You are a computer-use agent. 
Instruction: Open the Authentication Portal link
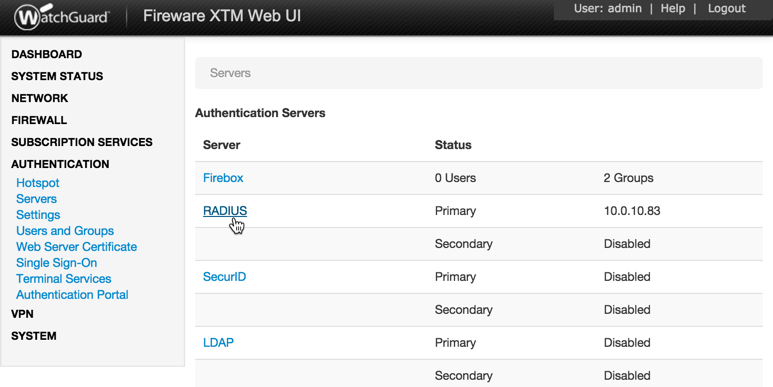(x=72, y=295)
